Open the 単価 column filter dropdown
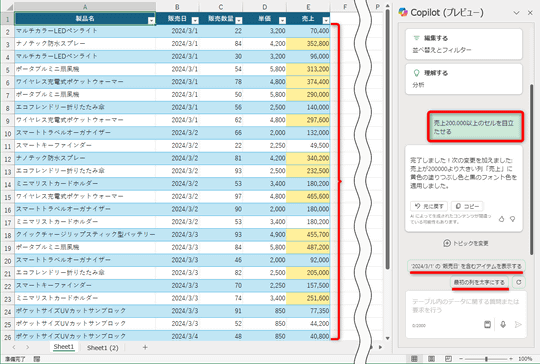 282,21
